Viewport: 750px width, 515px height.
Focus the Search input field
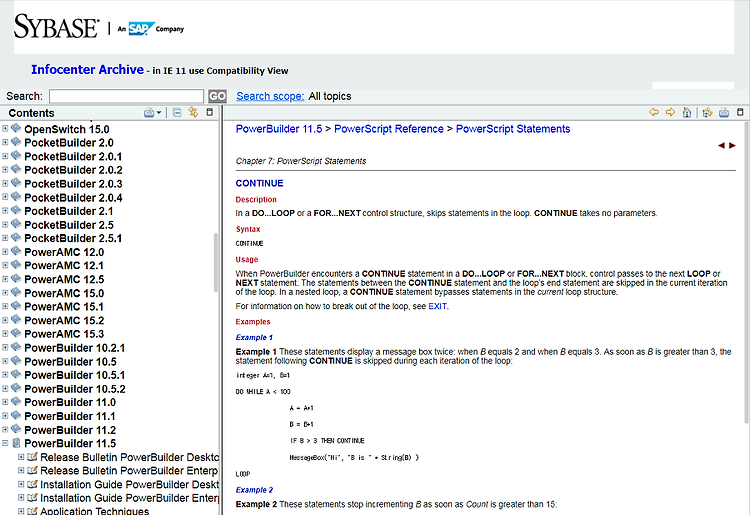pyautogui.click(x=126, y=96)
